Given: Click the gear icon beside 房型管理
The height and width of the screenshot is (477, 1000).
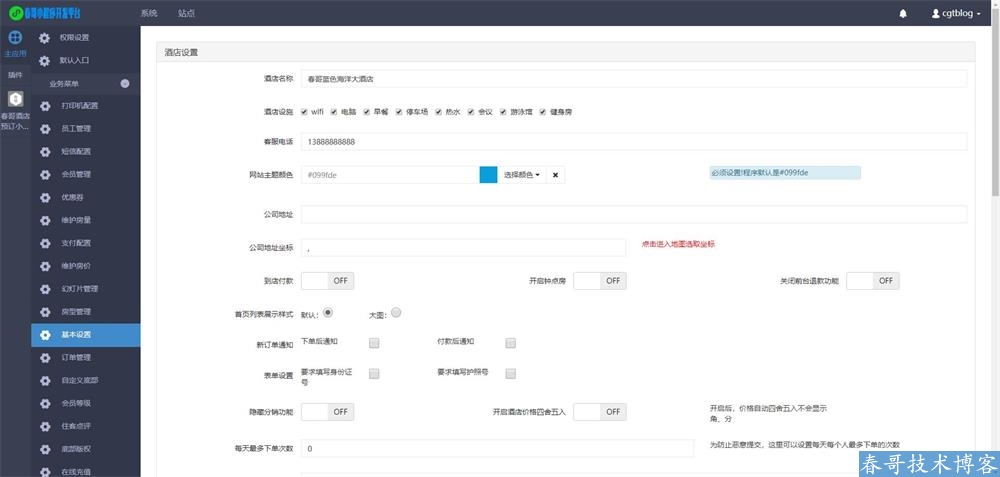Looking at the screenshot, I should 45,312.
